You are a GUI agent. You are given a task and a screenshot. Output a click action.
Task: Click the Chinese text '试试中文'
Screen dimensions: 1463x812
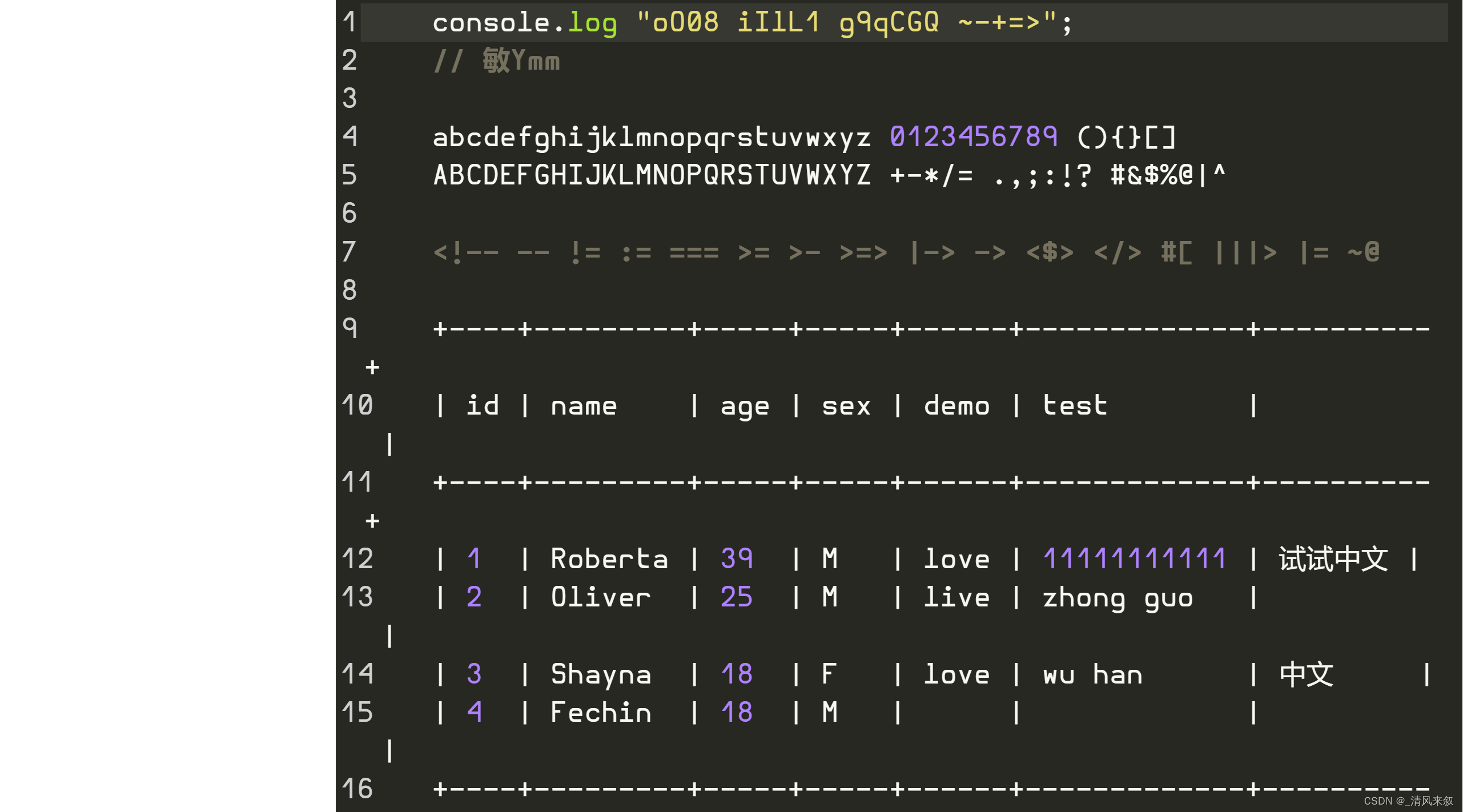pyautogui.click(x=1333, y=558)
